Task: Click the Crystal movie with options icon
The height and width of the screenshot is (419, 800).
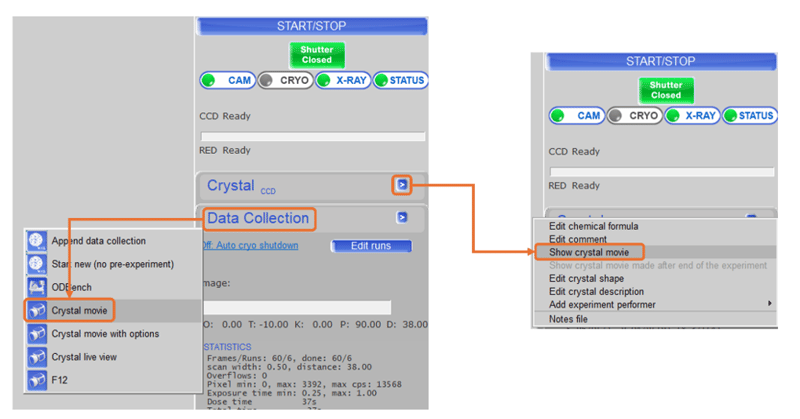Action: (x=37, y=334)
